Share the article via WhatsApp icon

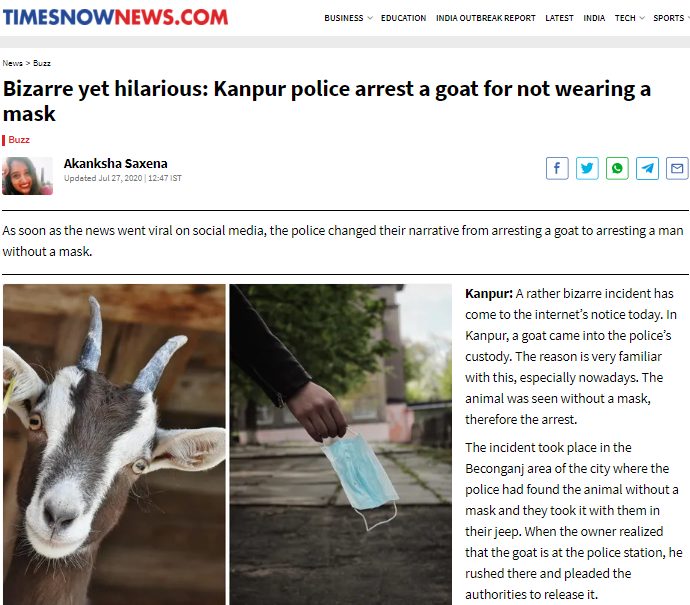click(617, 168)
